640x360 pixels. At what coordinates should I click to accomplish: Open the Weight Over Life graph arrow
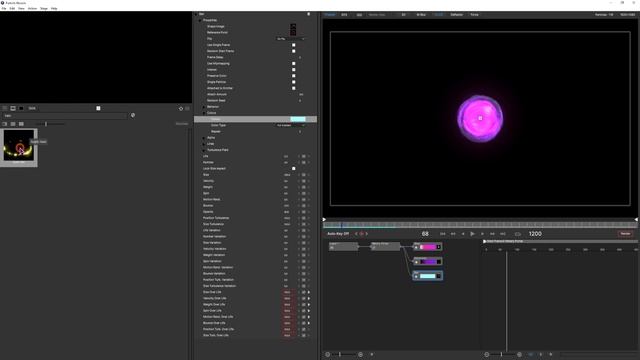309,304
